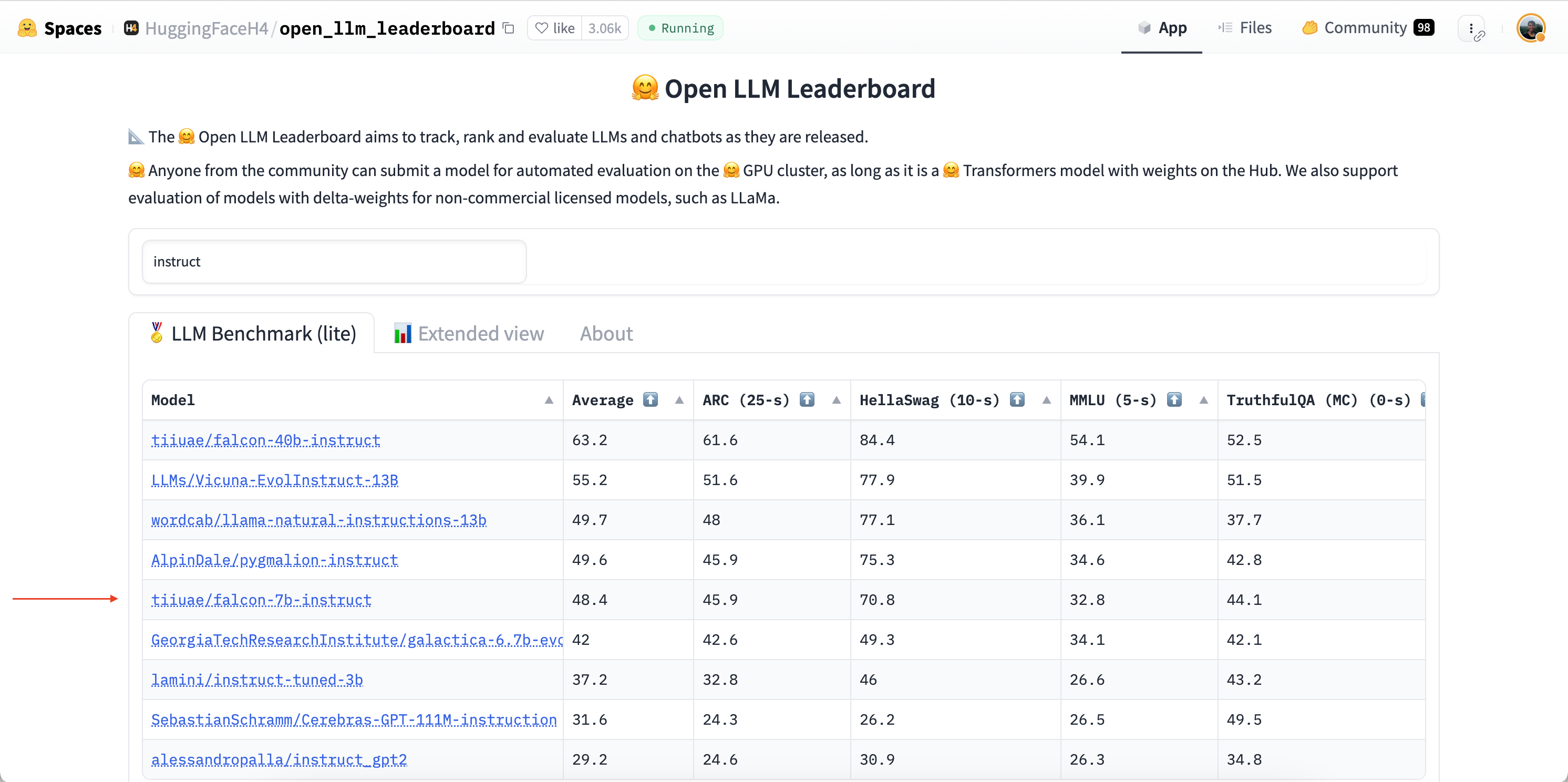Click the up-arrow icon beside Average

(x=651, y=400)
